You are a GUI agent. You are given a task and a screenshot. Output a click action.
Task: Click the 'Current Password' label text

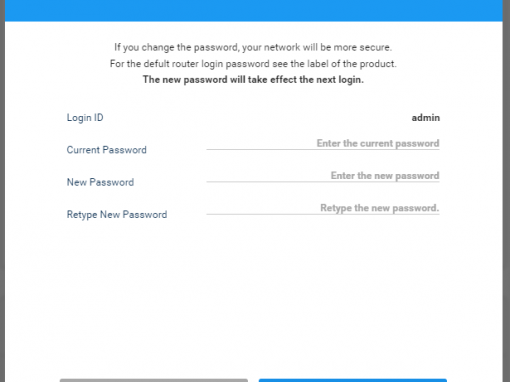(107, 150)
